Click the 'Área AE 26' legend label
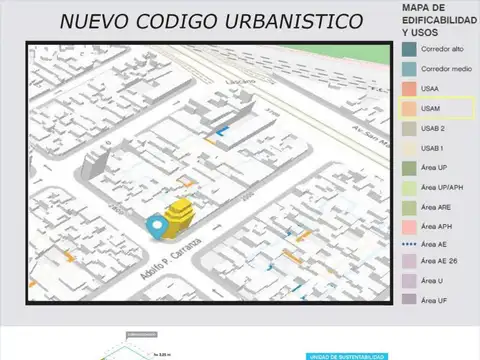 pyautogui.click(x=439, y=261)
